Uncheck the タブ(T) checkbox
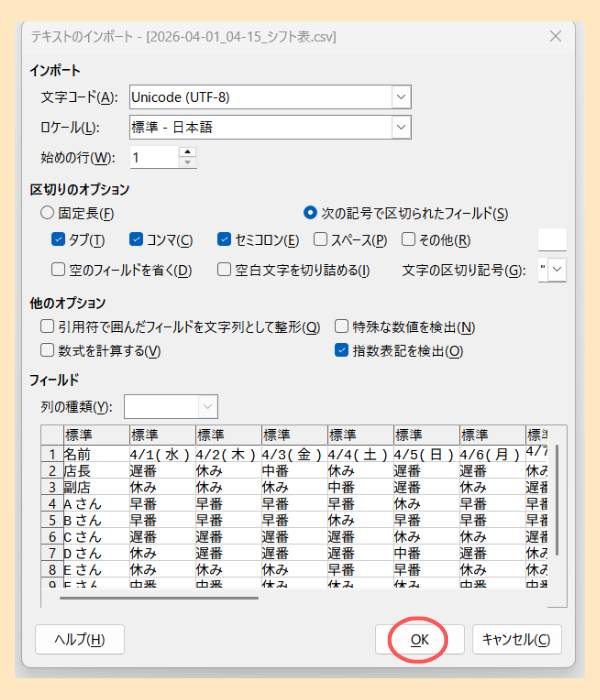Screen dimensions: 600x700 tap(58, 239)
